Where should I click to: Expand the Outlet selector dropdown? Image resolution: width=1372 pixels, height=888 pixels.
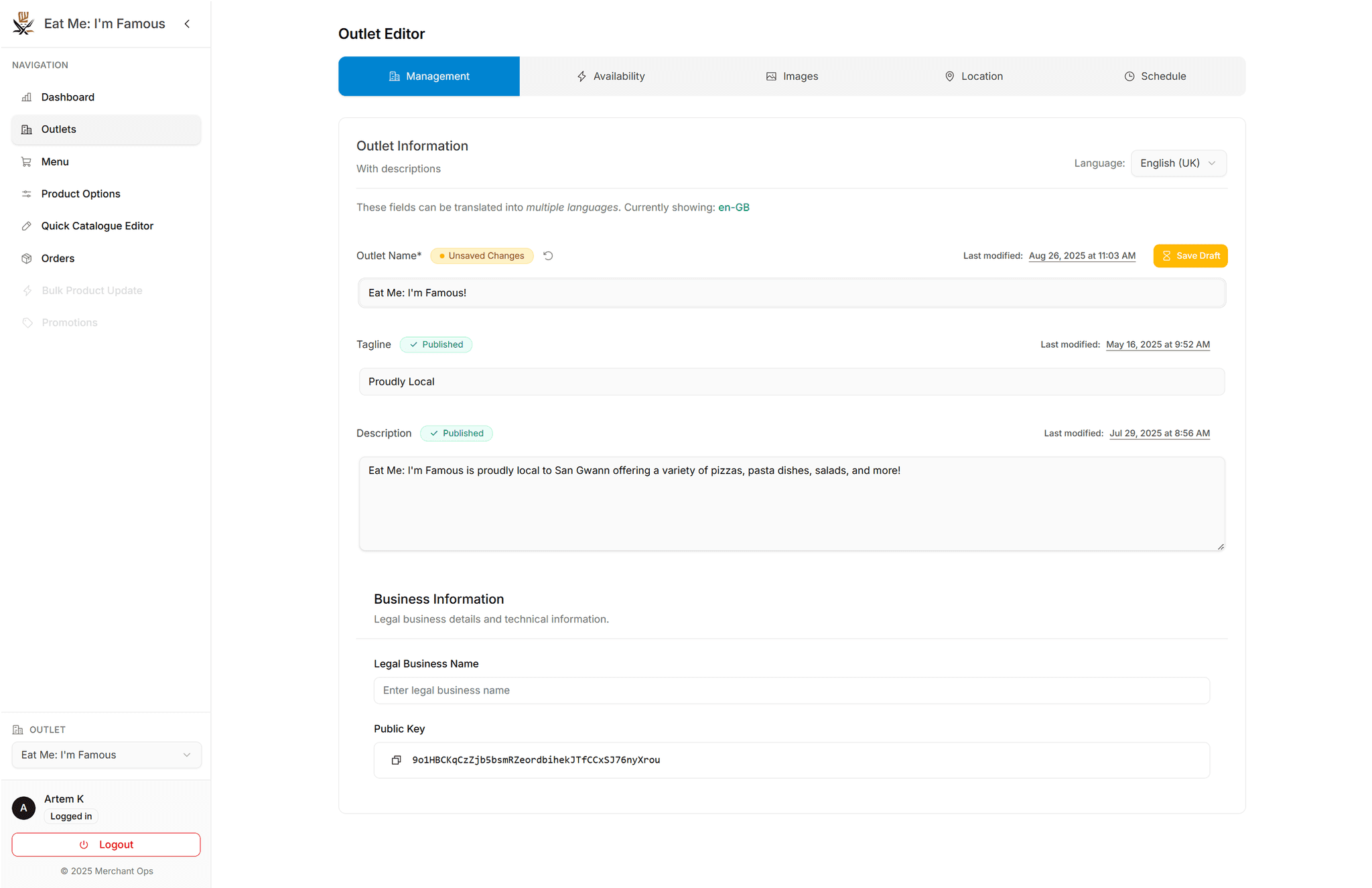click(x=107, y=755)
